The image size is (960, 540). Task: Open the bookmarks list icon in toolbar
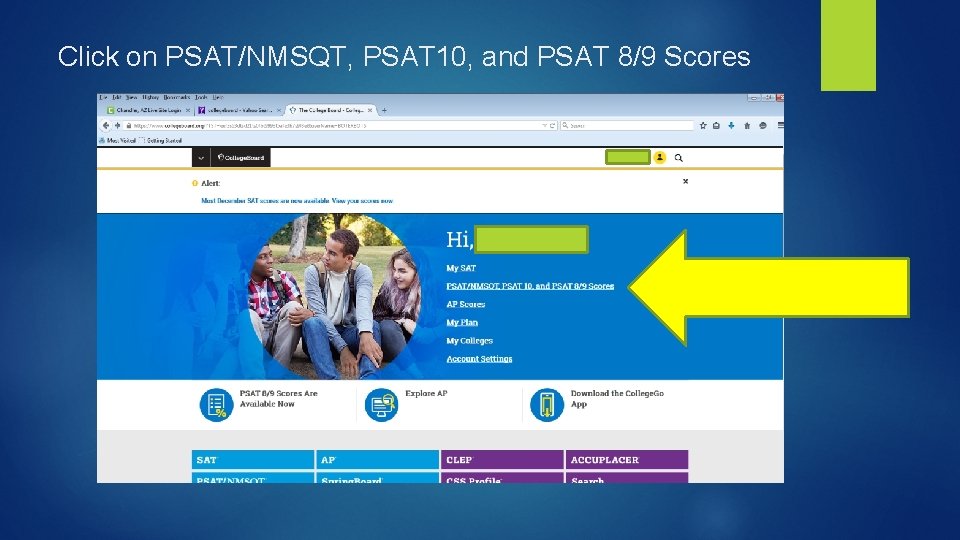click(x=716, y=126)
